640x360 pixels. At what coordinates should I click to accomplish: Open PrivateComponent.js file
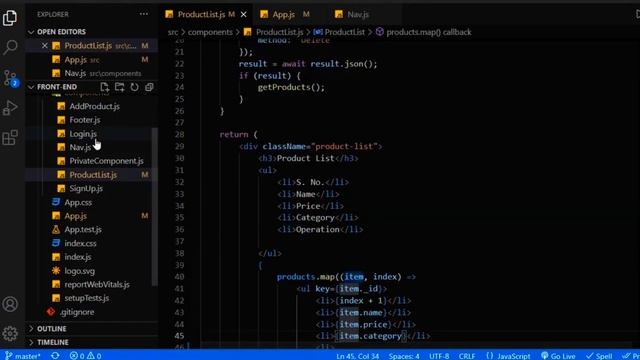pyautogui.click(x=106, y=161)
